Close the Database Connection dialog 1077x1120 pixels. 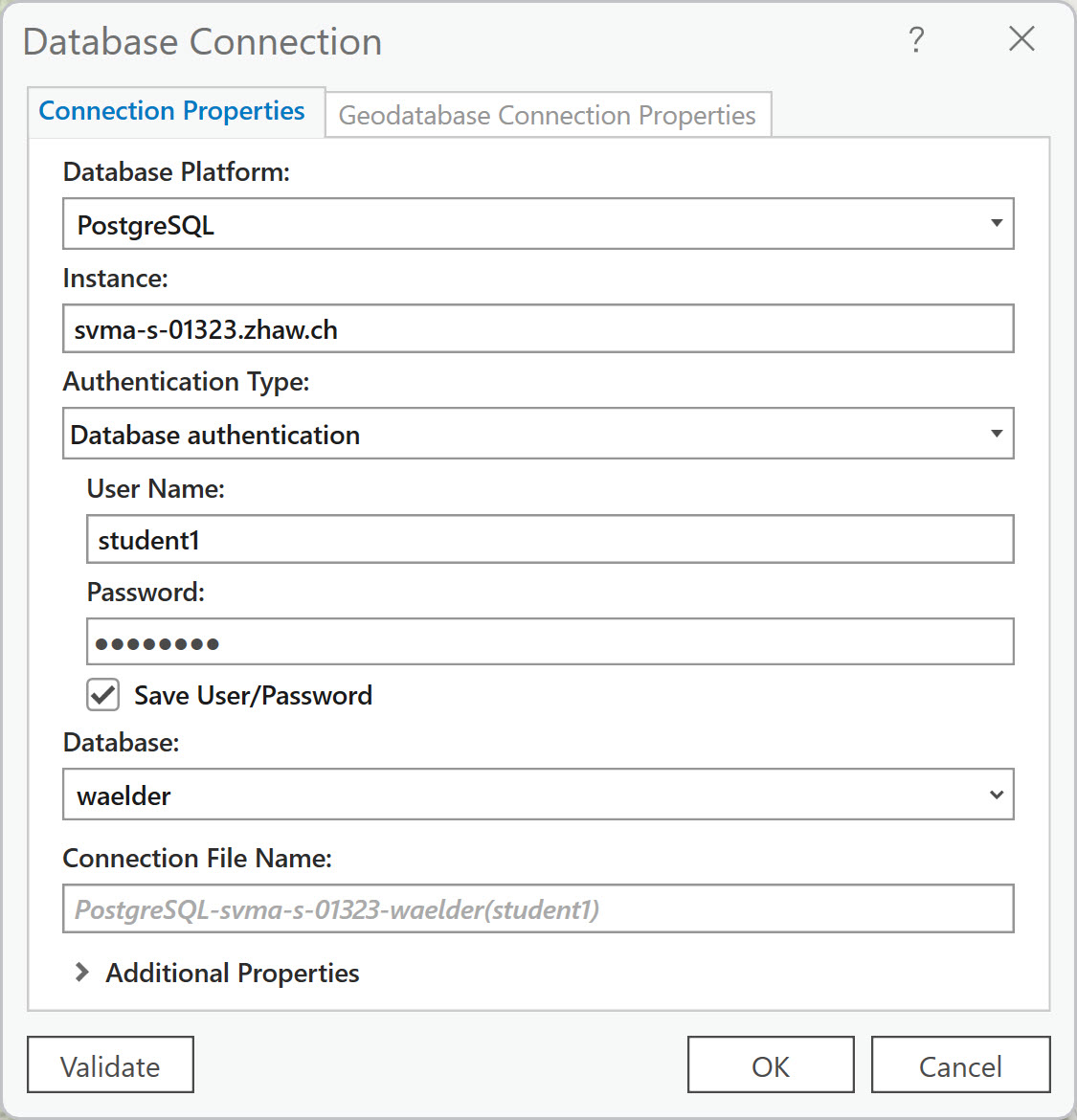pyautogui.click(x=1021, y=39)
